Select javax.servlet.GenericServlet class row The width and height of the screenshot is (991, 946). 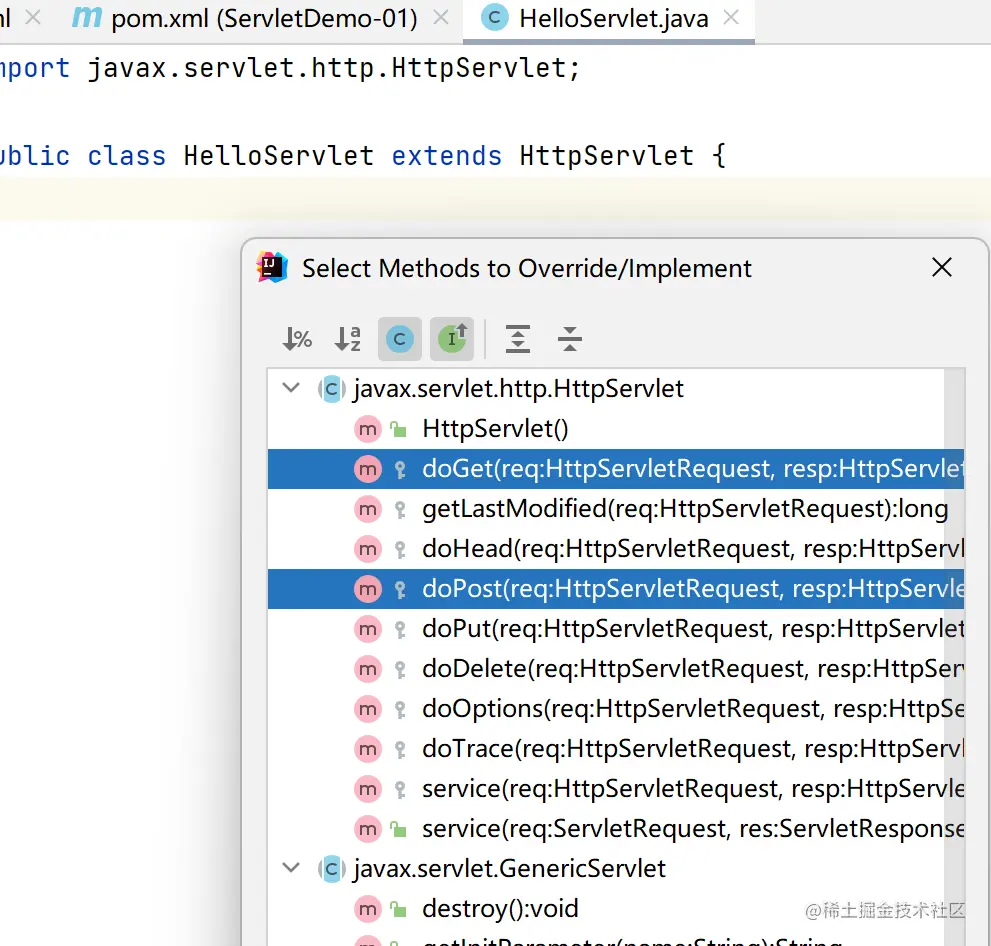point(616,869)
